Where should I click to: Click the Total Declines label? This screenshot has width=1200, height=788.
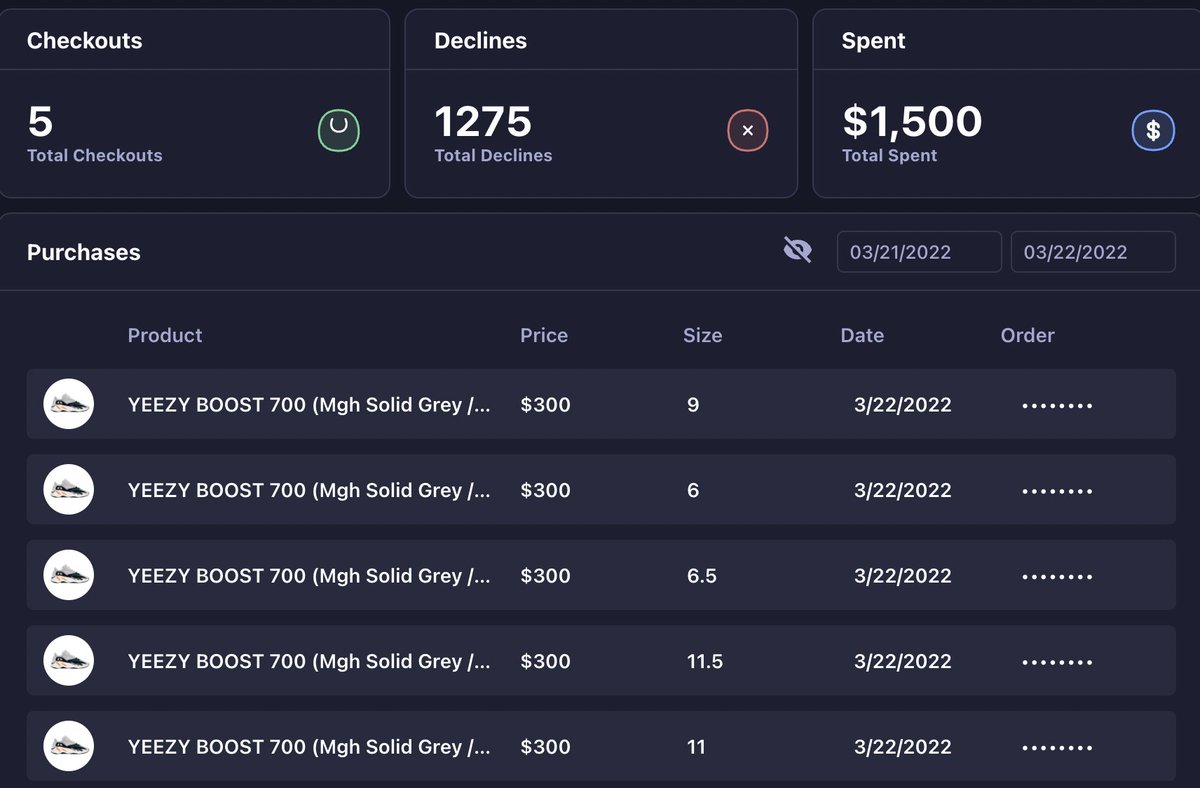click(493, 156)
